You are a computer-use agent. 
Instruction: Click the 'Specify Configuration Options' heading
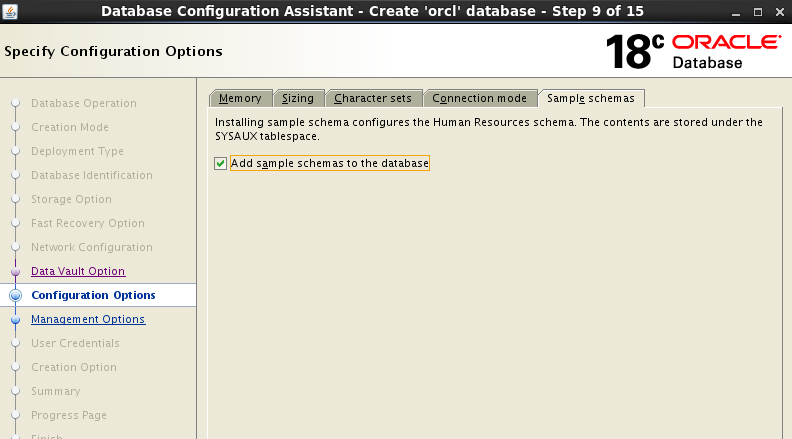[x=113, y=52]
